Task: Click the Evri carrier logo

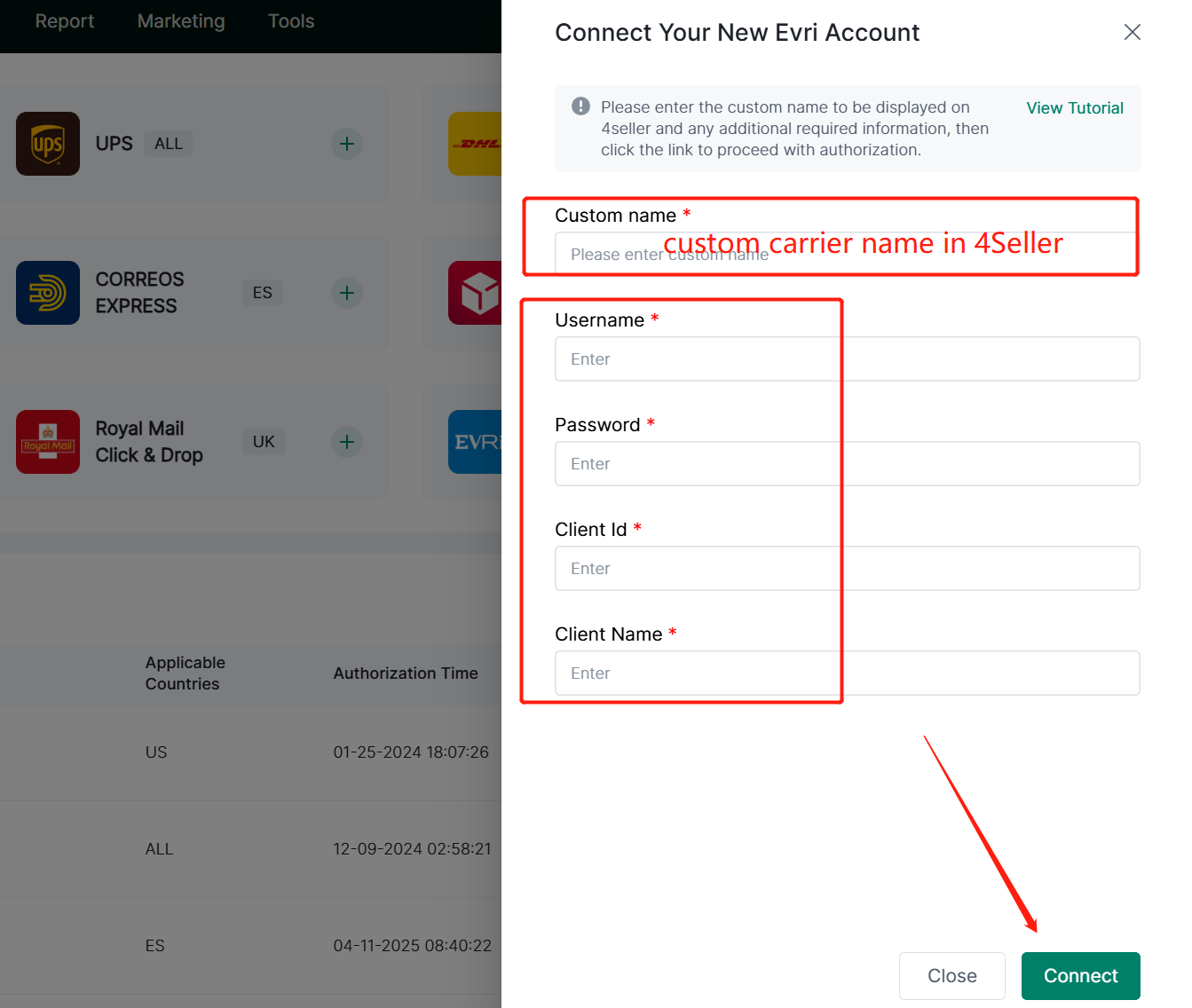Action: click(x=475, y=442)
